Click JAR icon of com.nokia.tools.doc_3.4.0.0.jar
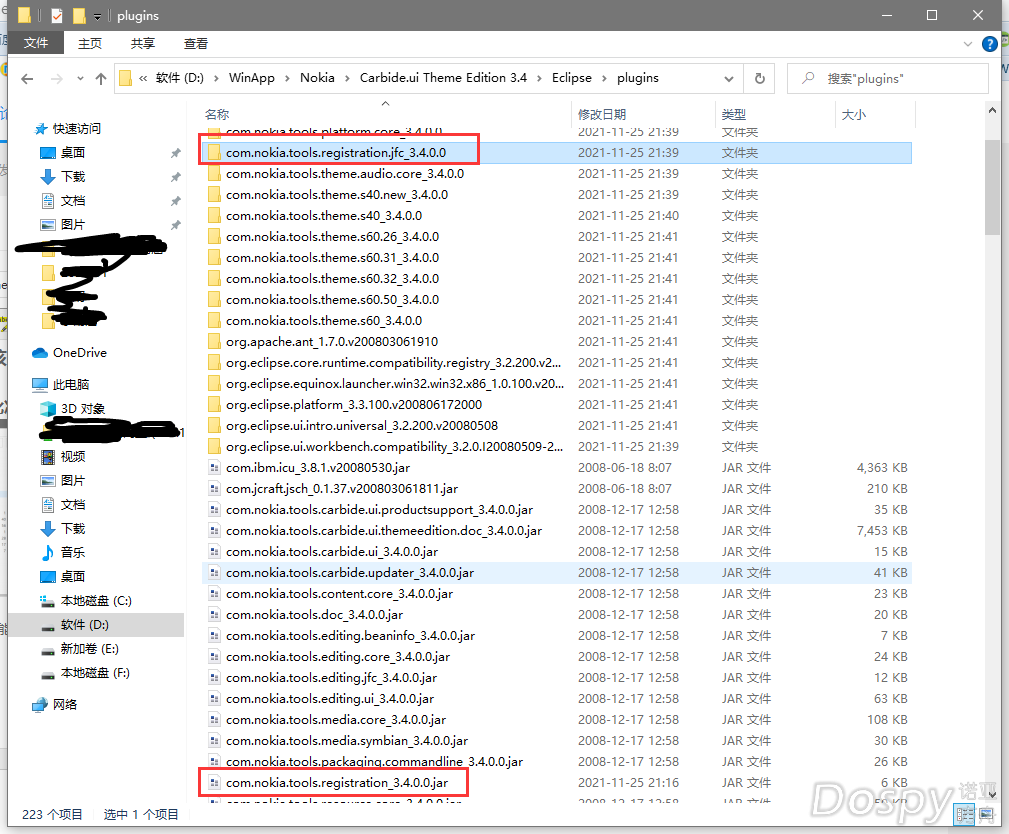This screenshot has width=1009, height=834. click(214, 615)
